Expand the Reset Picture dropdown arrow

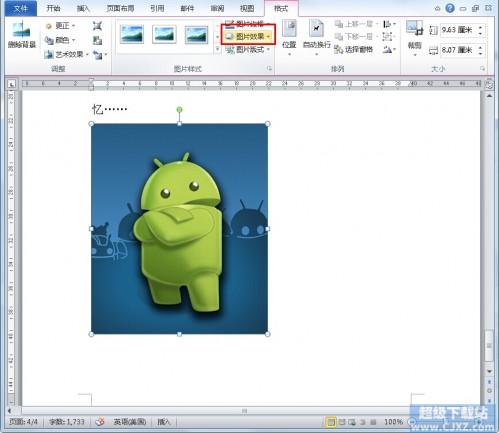(x=106, y=54)
